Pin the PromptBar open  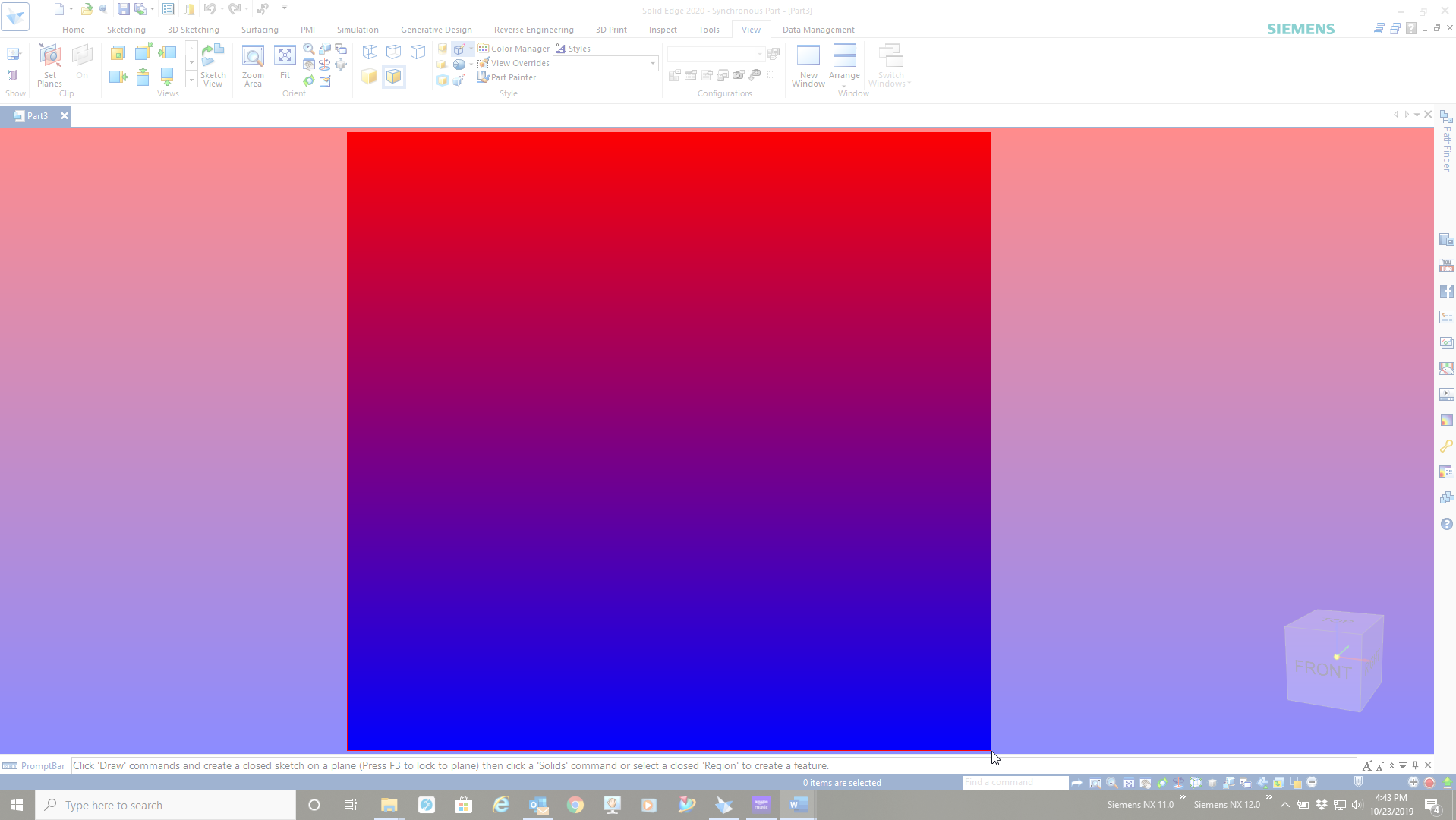click(1415, 765)
